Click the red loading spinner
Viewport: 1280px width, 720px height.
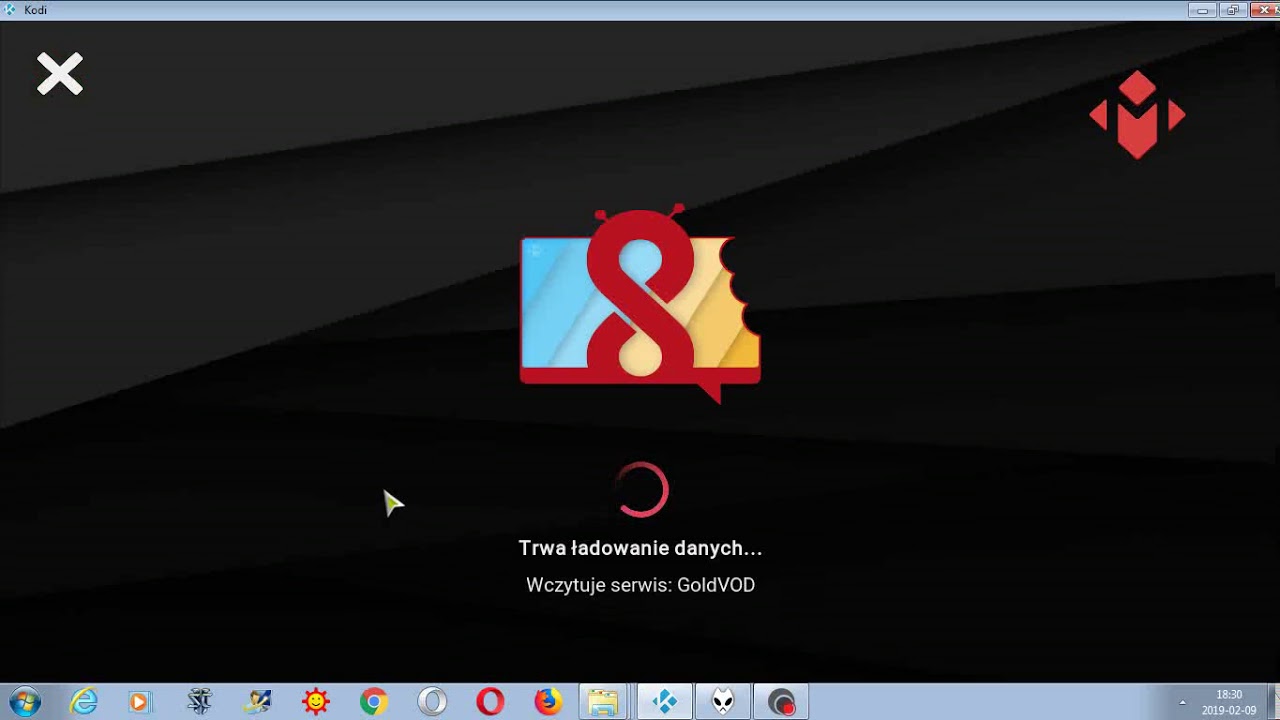coord(643,490)
